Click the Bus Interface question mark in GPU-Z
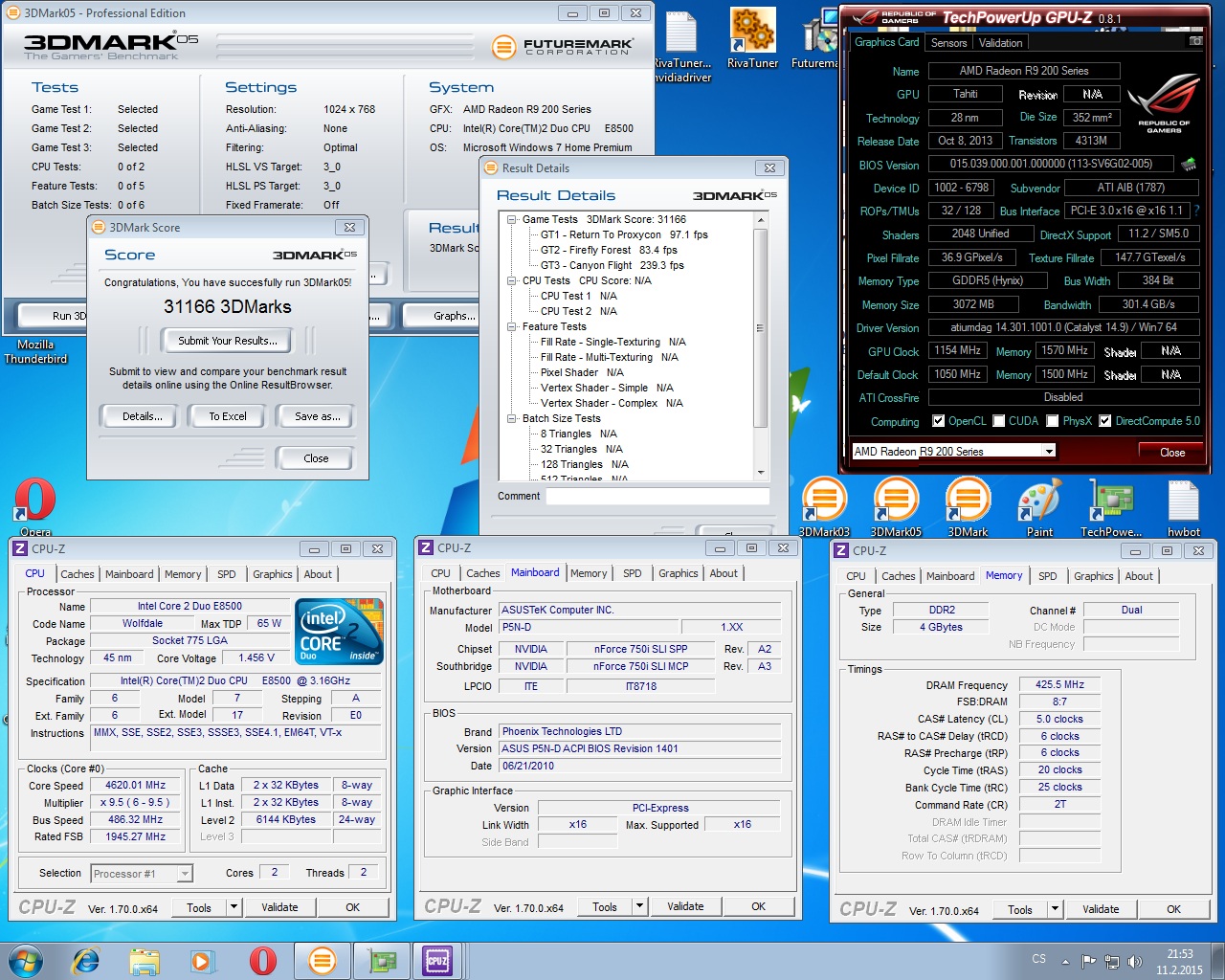Screen dimensions: 1225x980 click(1196, 211)
